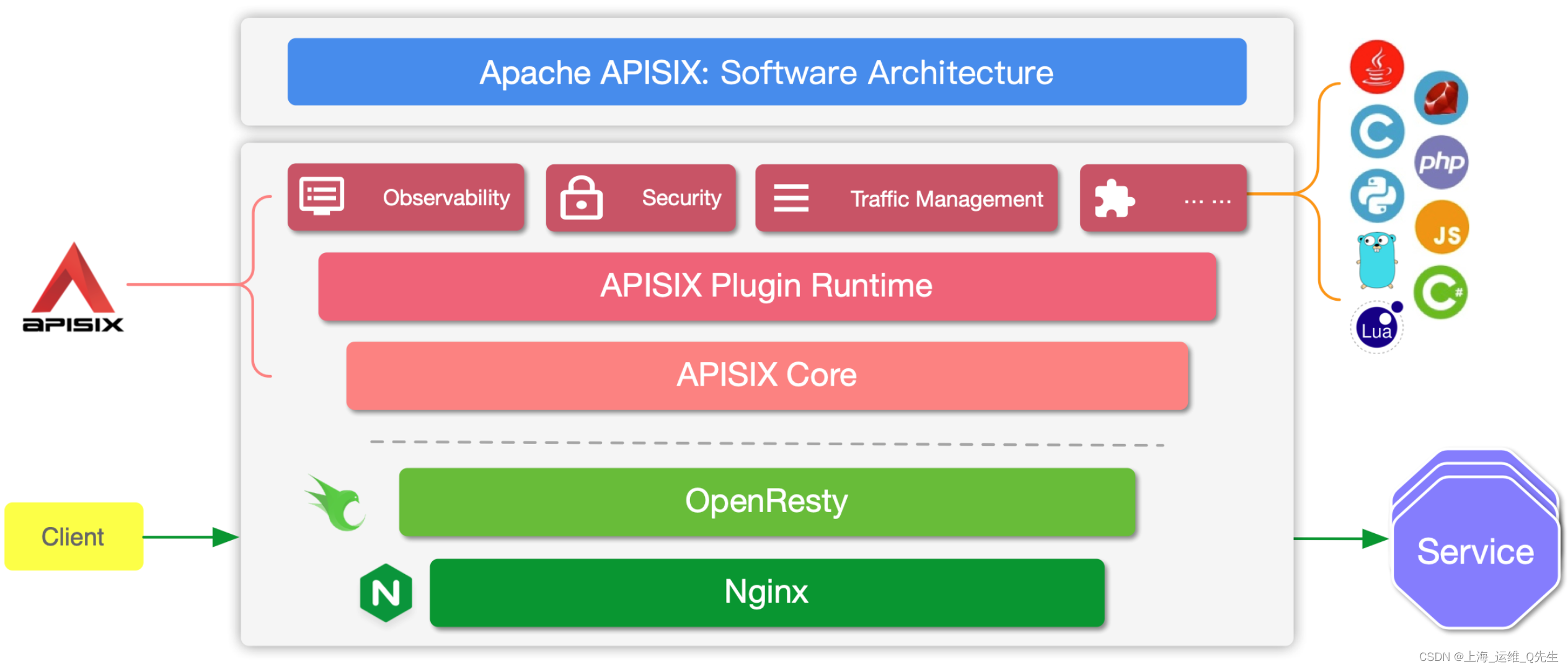The height and width of the screenshot is (669, 1568).
Task: Click the Ruby gem icon
Action: point(1440,97)
